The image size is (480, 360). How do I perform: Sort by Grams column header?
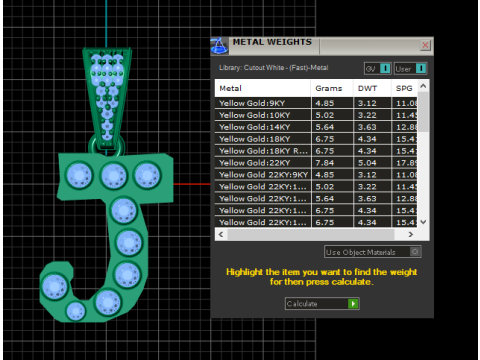pyautogui.click(x=332, y=88)
